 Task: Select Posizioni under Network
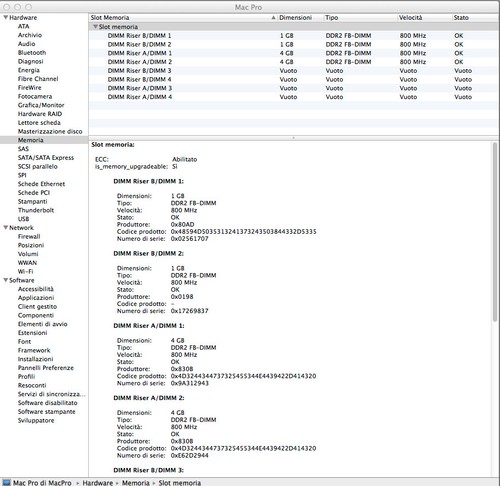point(31,245)
